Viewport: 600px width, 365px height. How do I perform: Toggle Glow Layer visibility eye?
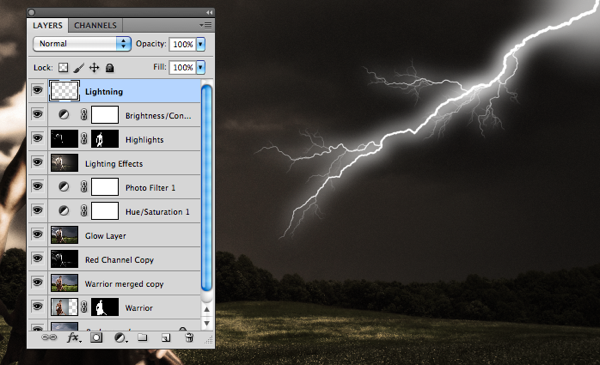38,234
